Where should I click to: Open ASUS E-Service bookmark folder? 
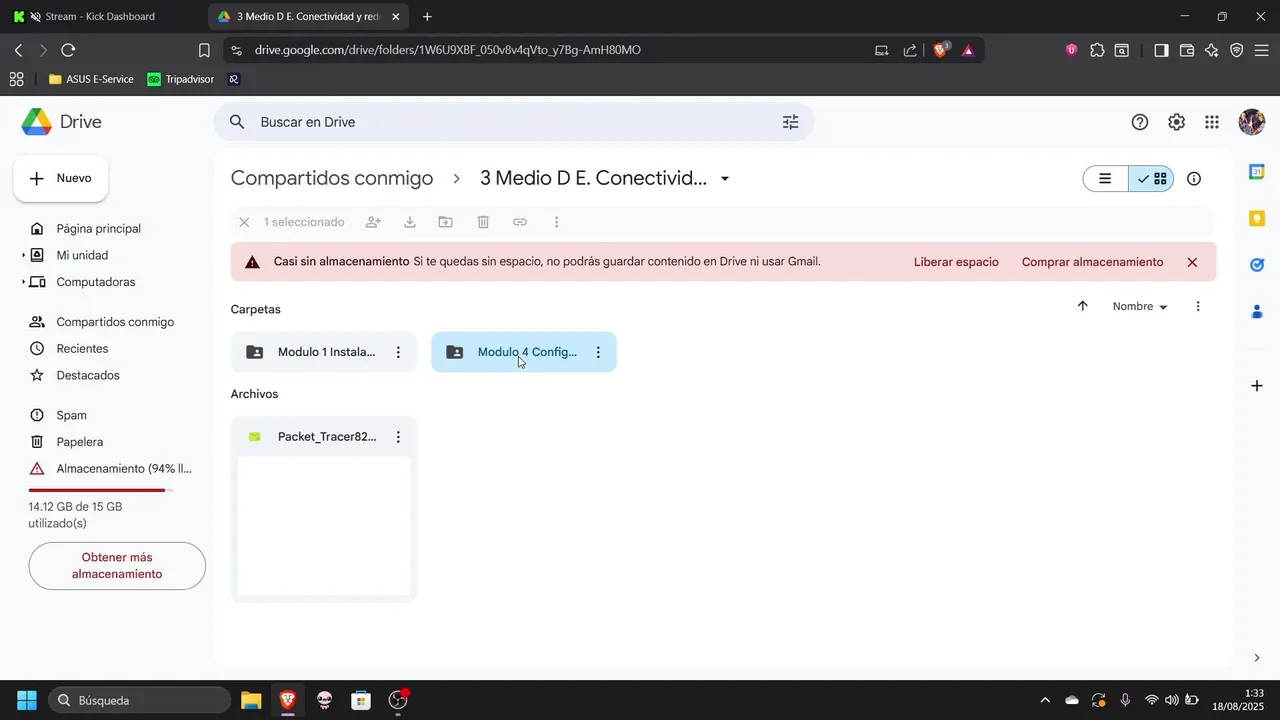pos(91,79)
